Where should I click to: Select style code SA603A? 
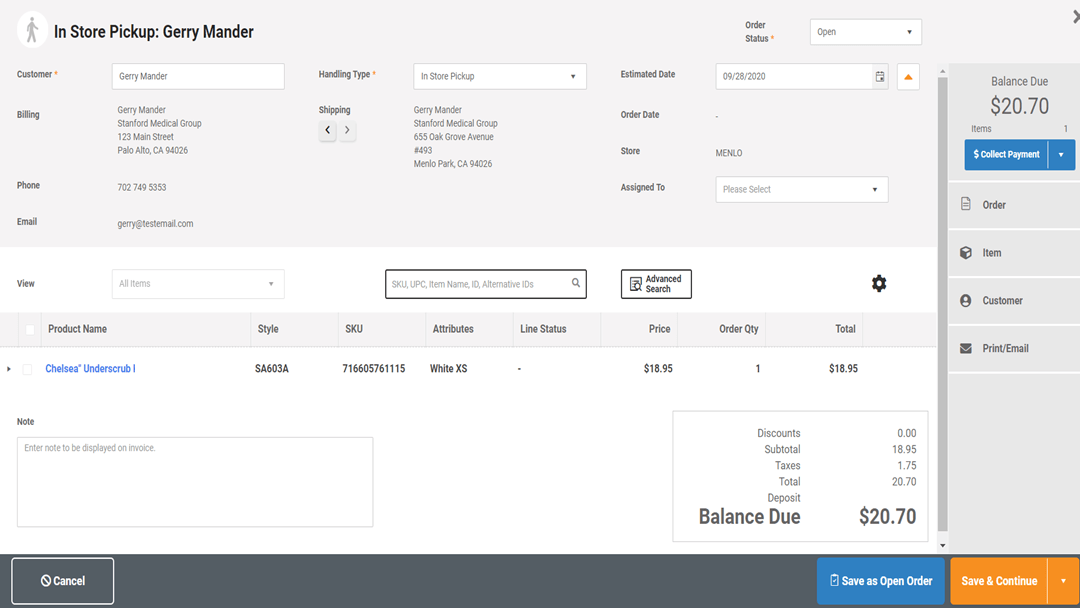(x=272, y=368)
